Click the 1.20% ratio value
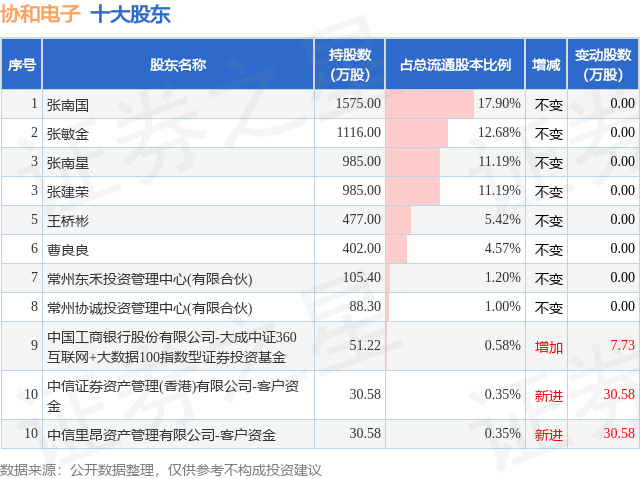 coord(502,277)
